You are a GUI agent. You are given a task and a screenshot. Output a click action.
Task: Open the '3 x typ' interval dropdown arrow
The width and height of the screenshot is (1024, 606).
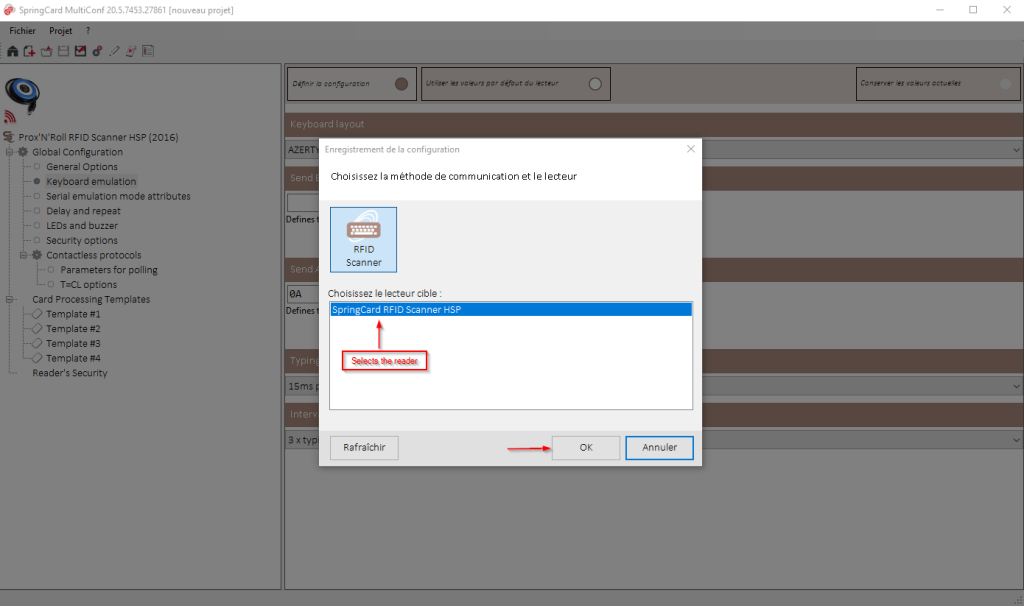1016,440
